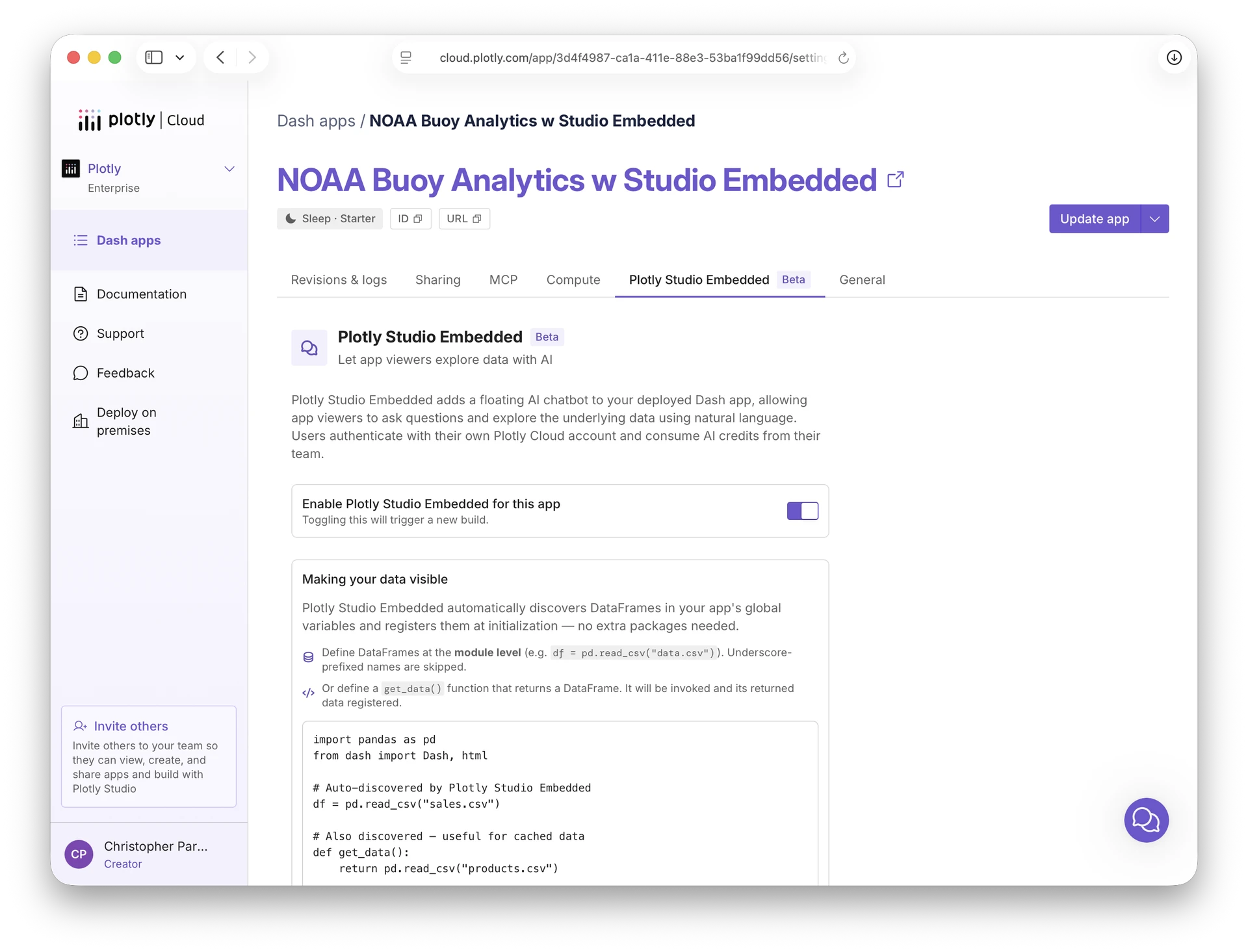1248x952 pixels.
Task: Open the sidebar toggle icon in browser toolbar
Action: [x=154, y=58]
